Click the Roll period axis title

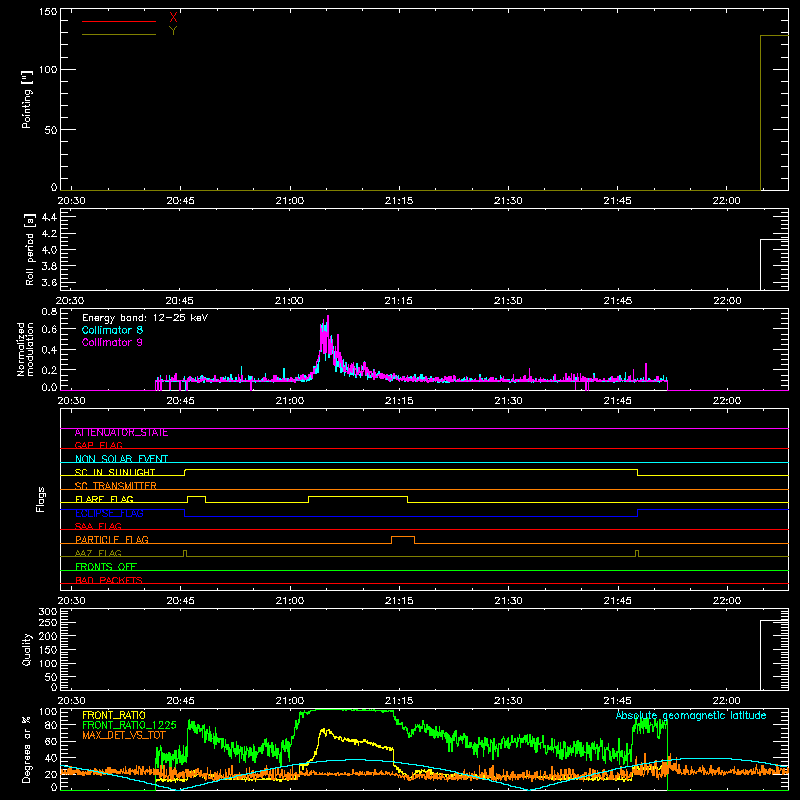[x=30, y=249]
